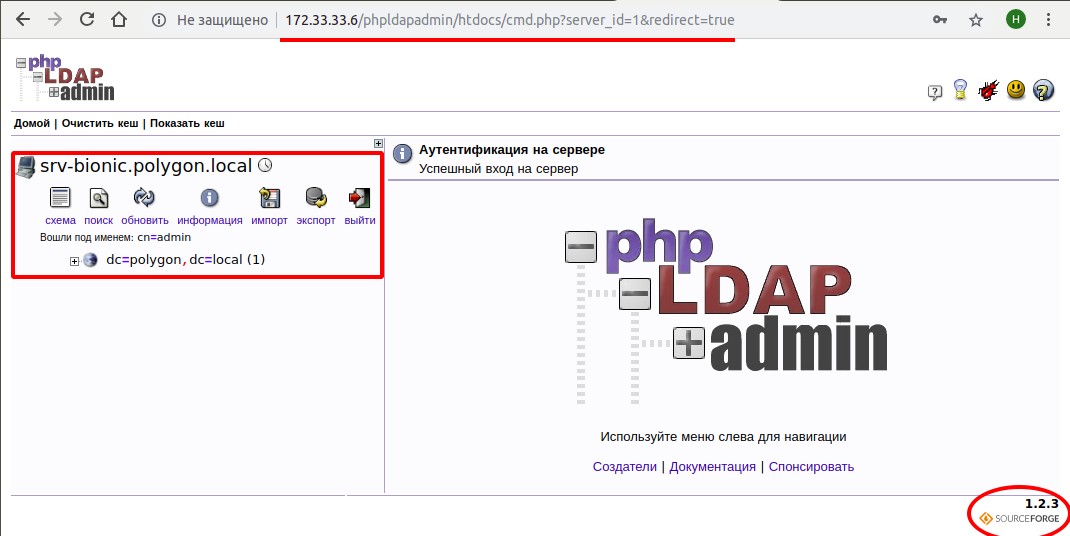Open the browser home page icon

(120, 20)
